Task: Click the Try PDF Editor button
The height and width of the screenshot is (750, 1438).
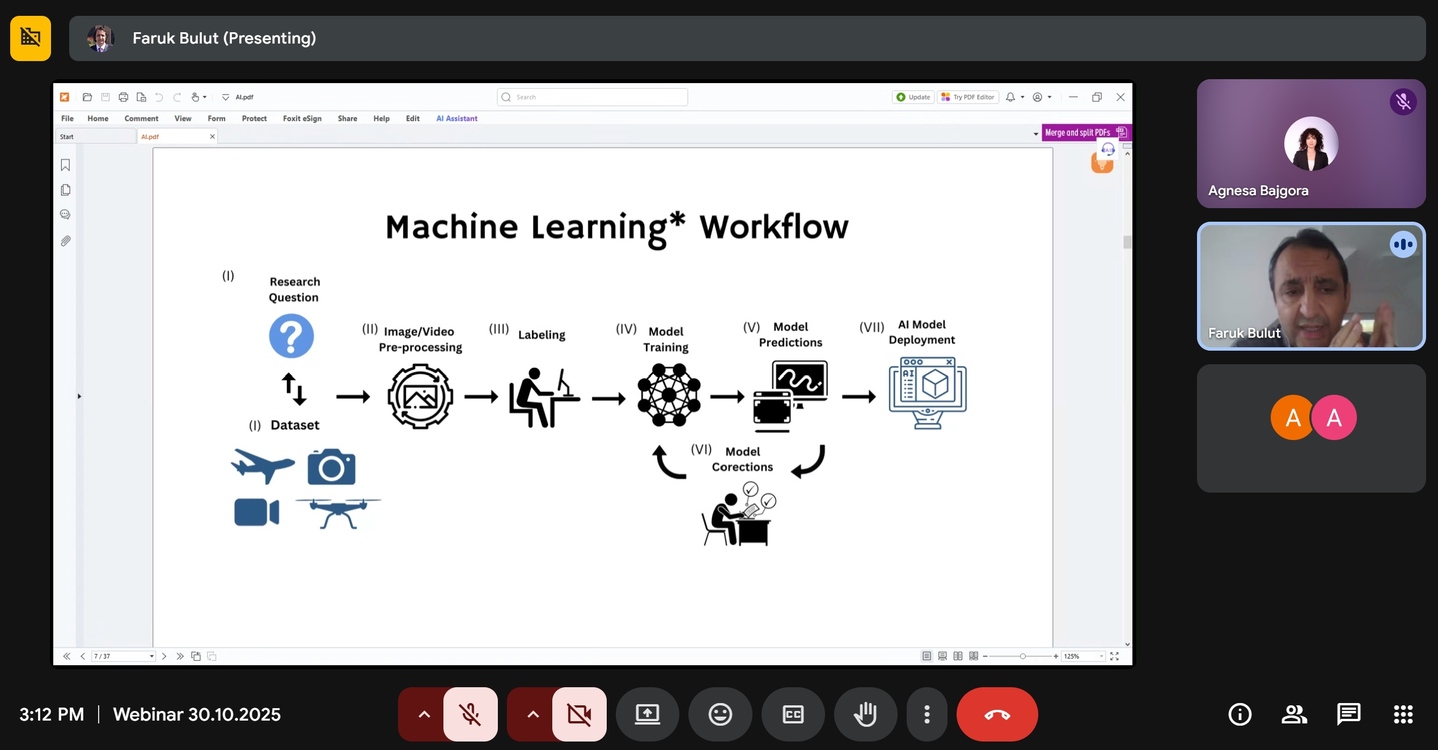Action: 968,97
